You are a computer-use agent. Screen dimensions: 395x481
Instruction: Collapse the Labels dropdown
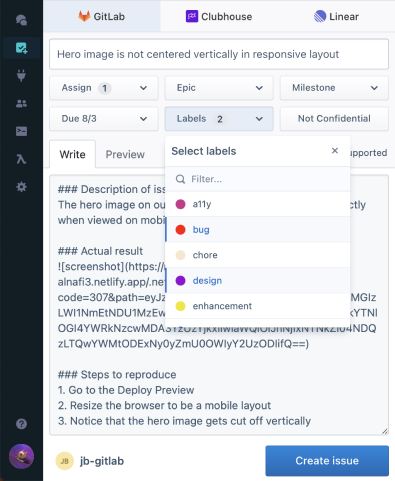click(x=219, y=119)
